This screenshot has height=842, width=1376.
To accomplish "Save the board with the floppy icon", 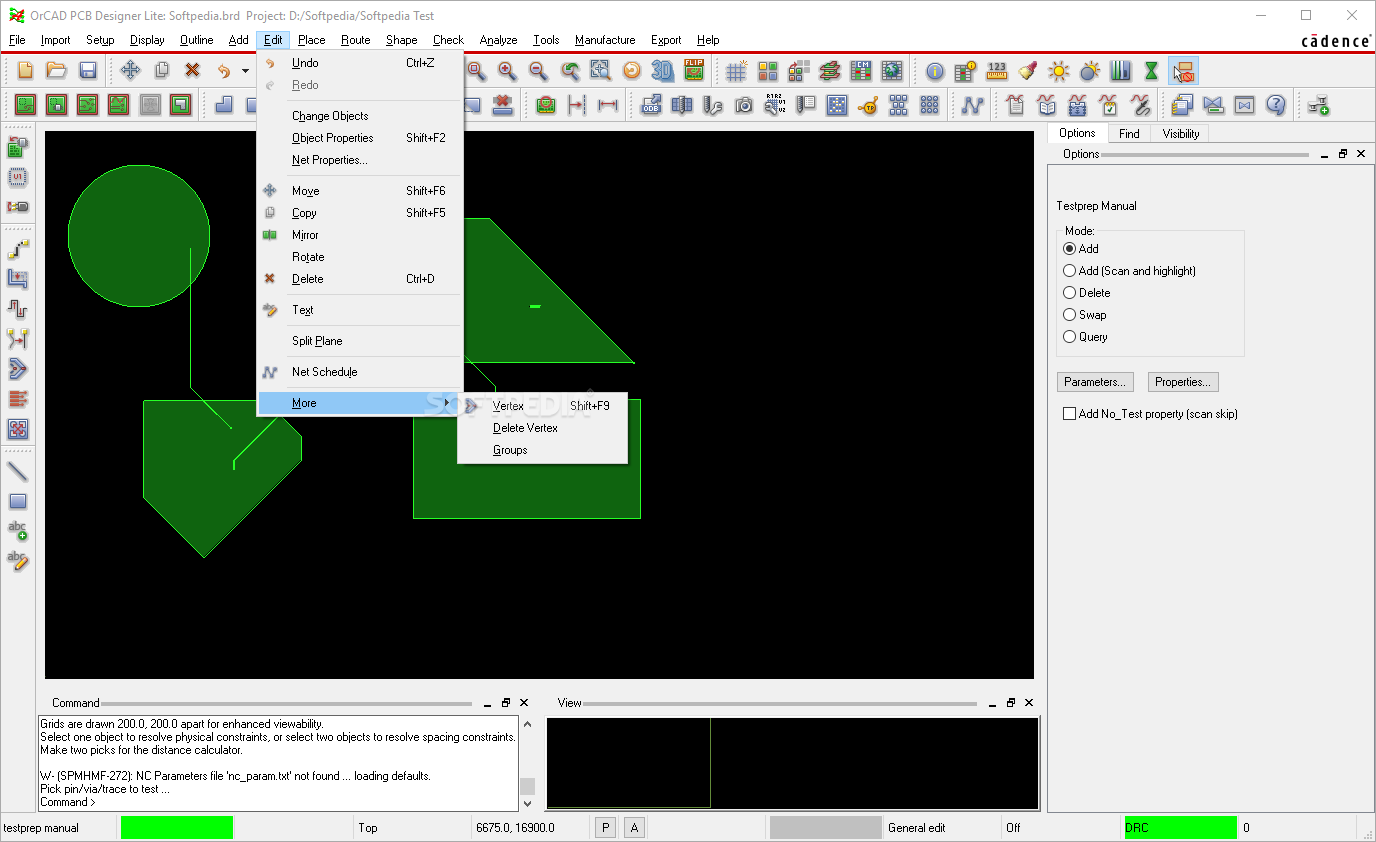I will coord(88,70).
